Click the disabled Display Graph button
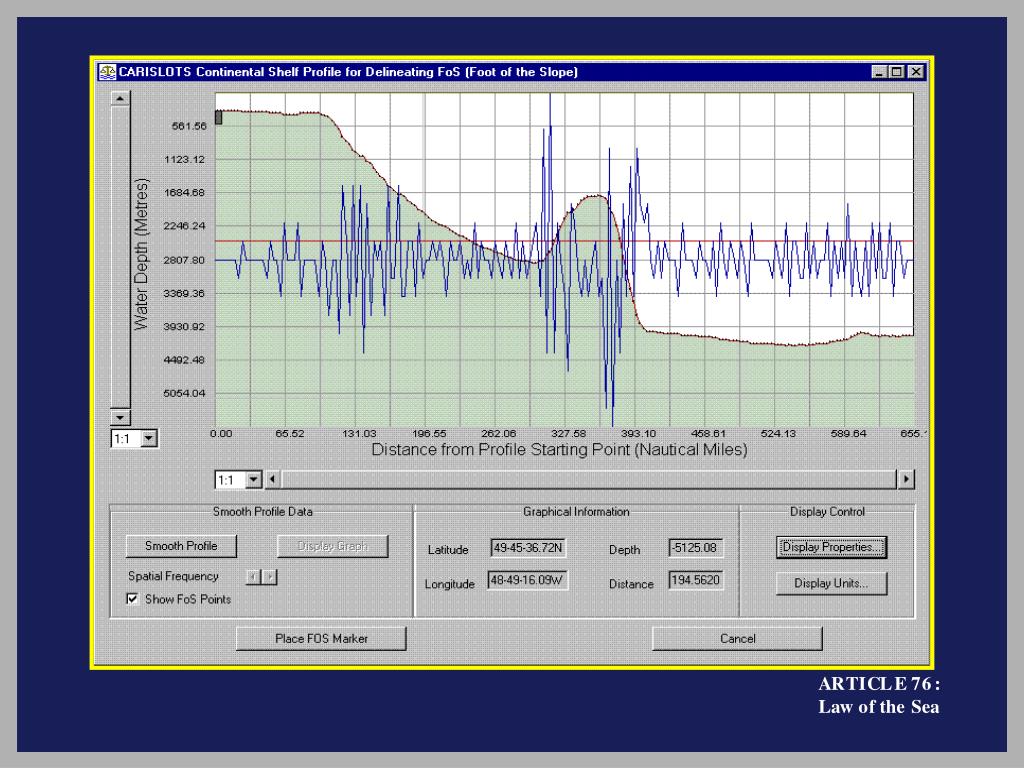 click(332, 546)
